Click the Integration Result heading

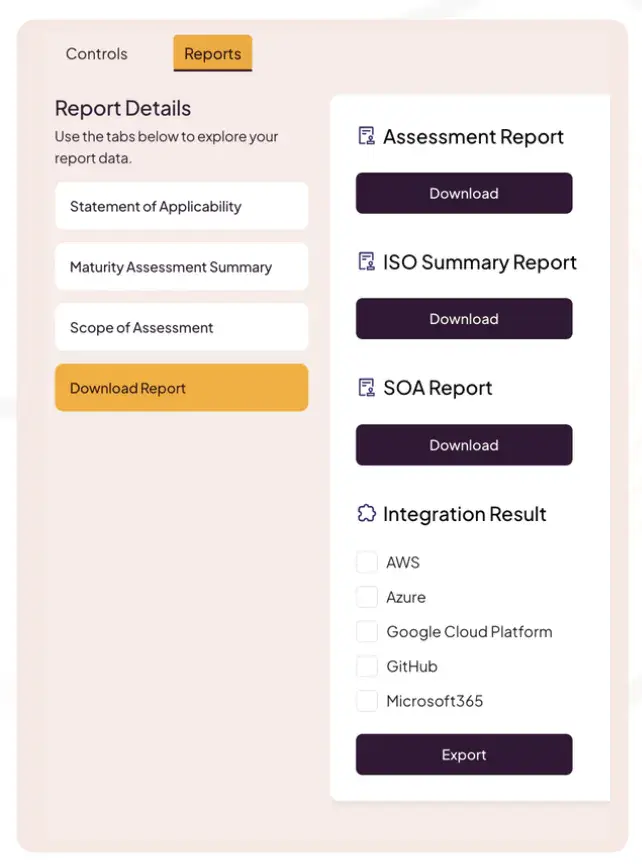[x=465, y=514]
